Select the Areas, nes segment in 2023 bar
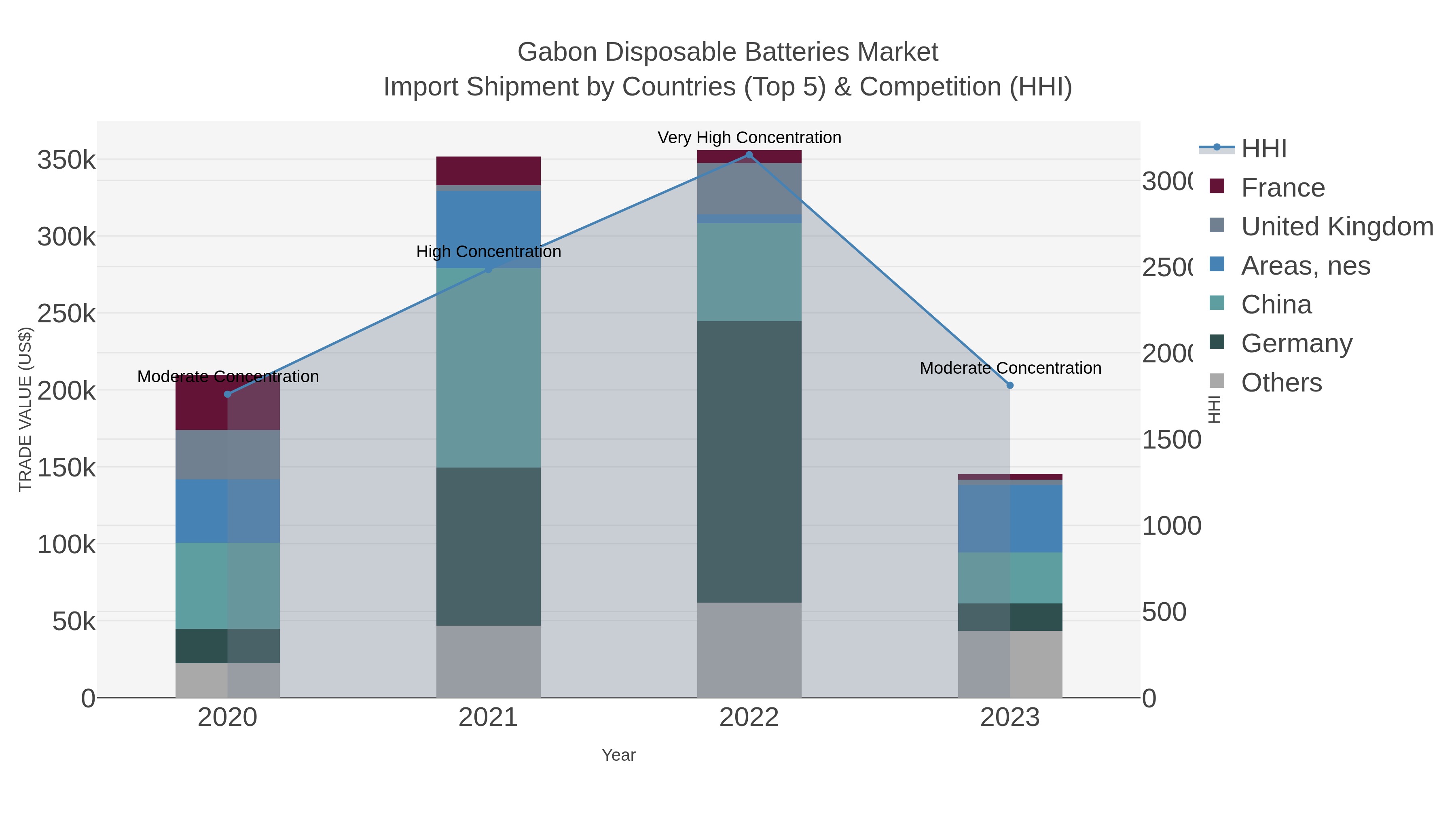This screenshot has height=819, width=1456. click(x=1011, y=519)
